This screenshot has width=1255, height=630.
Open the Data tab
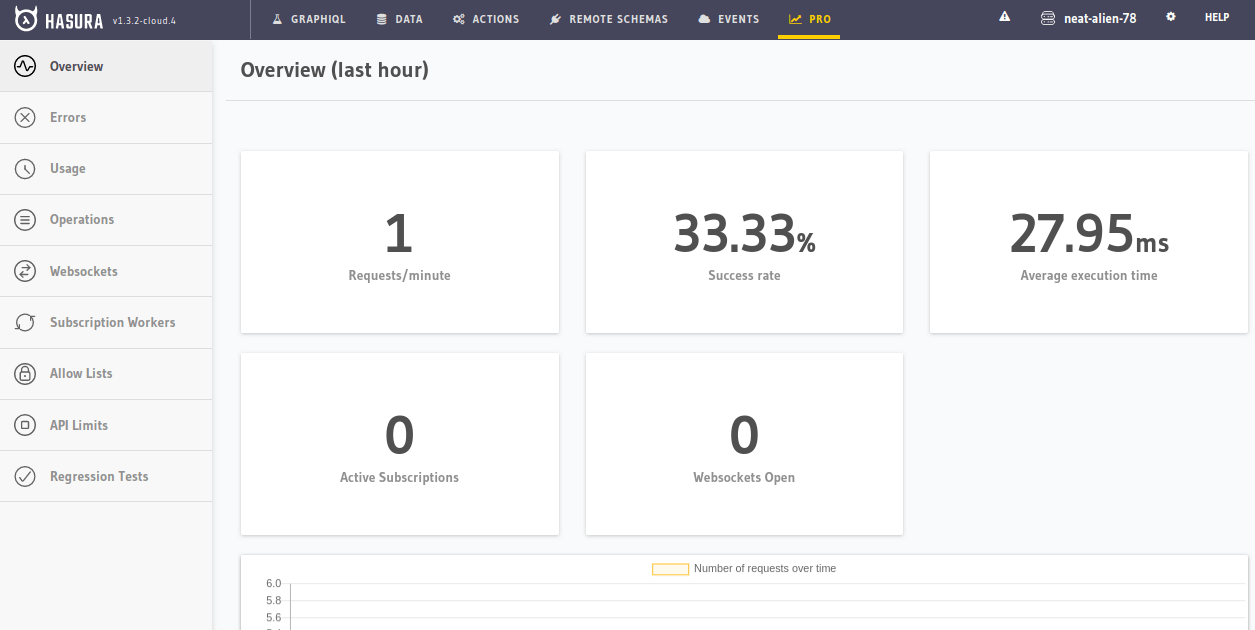(399, 19)
